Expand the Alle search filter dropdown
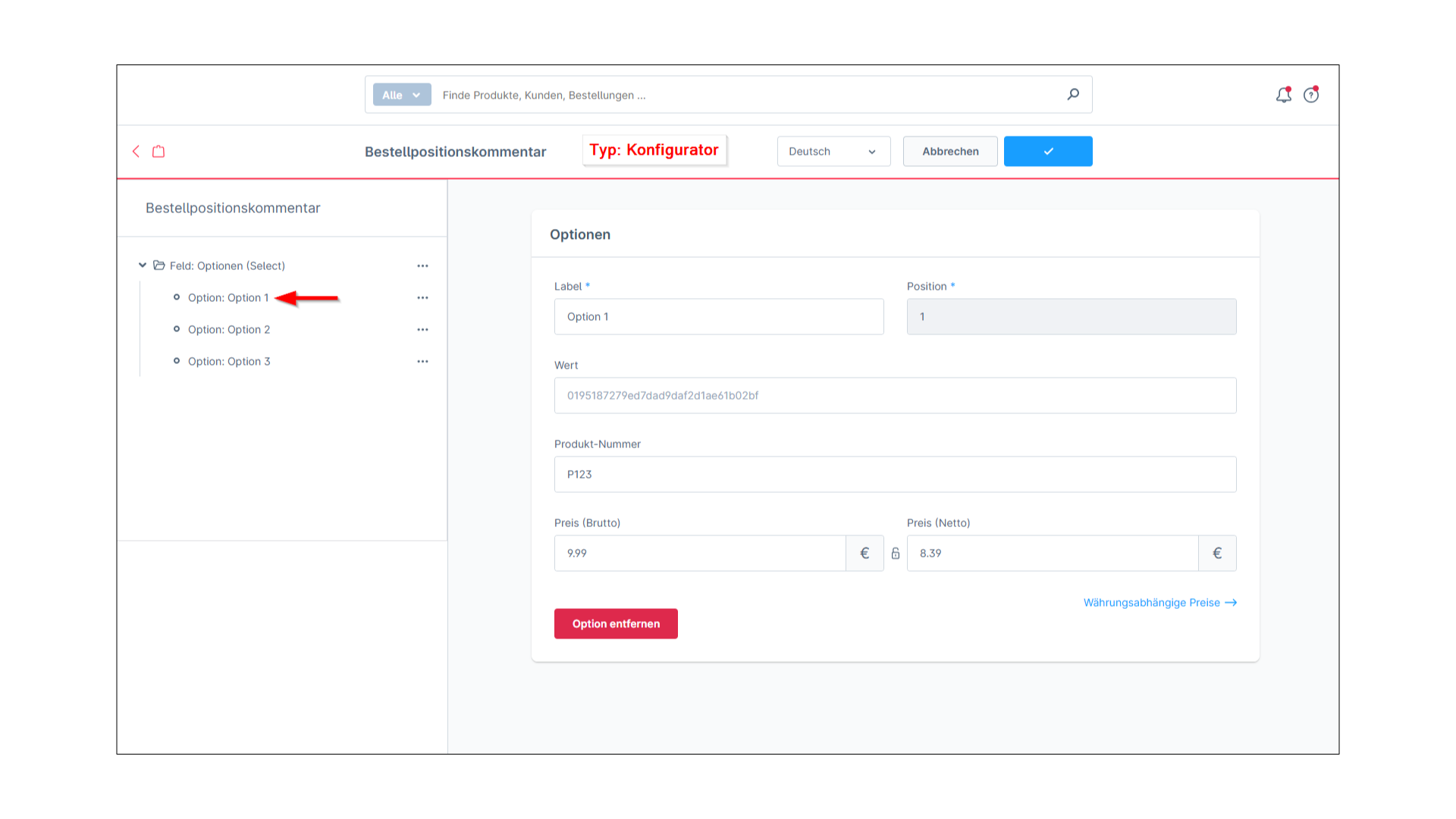1456x819 pixels. tap(400, 95)
